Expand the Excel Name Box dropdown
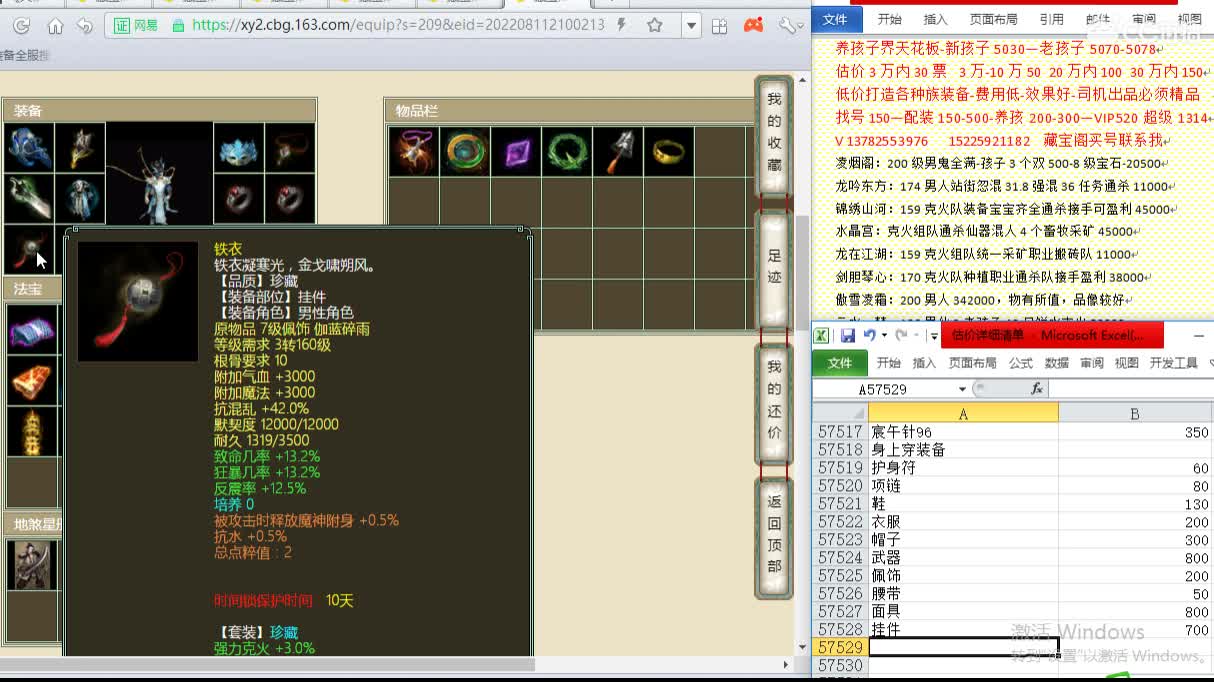This screenshot has height=682, width=1214. [x=962, y=389]
